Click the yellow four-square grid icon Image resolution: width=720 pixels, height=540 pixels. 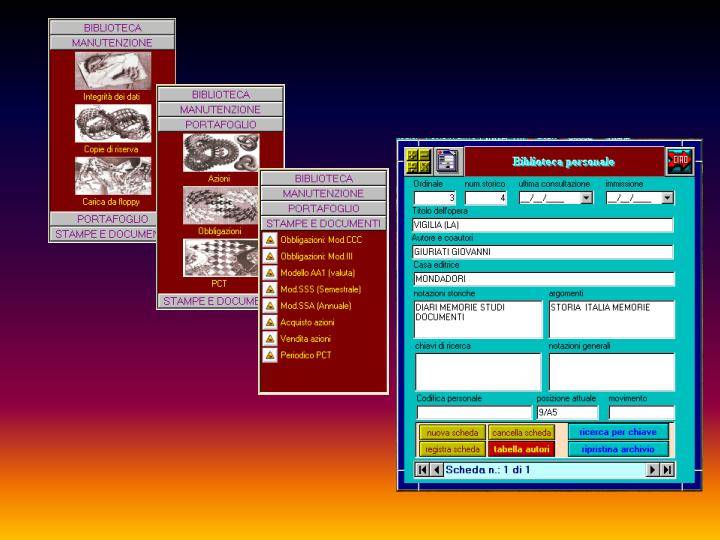[x=418, y=161]
